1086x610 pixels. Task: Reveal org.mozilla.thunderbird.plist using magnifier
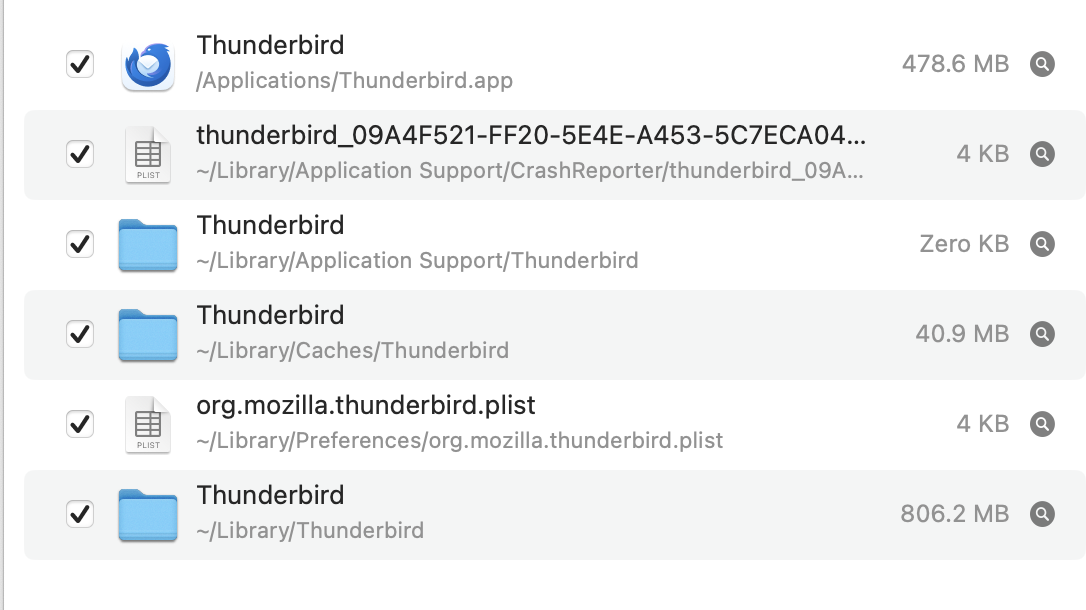pyautogui.click(x=1042, y=425)
